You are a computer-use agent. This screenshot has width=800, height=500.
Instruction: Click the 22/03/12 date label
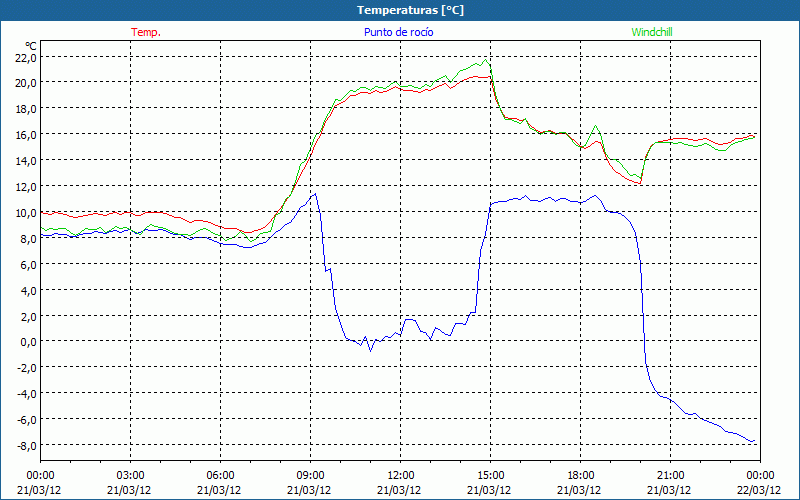pyautogui.click(x=759, y=490)
